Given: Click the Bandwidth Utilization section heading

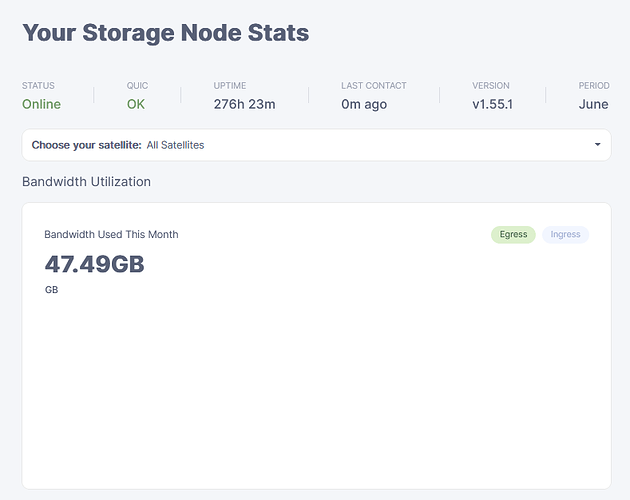Looking at the screenshot, I should (87, 182).
